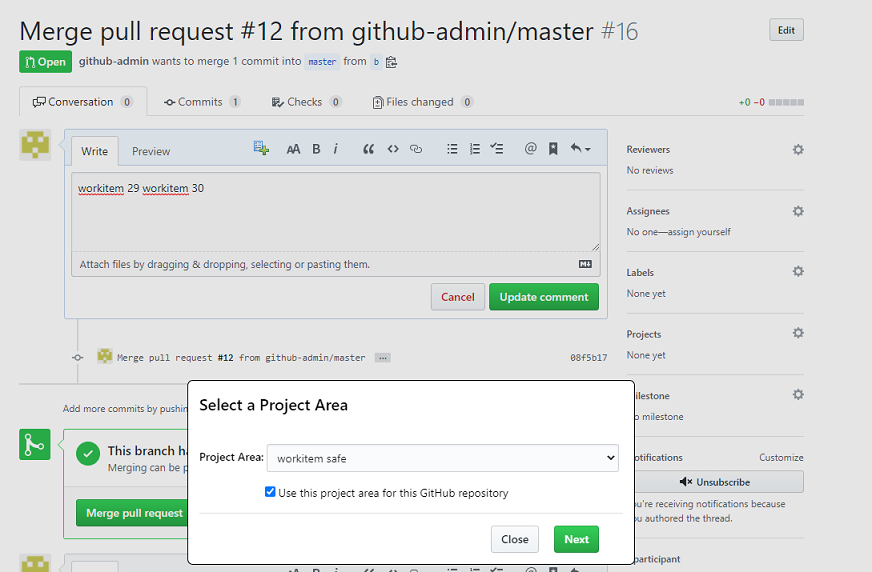Viewport: 872px width, 572px height.
Task: Click the Update comment button
Action: coord(544,297)
